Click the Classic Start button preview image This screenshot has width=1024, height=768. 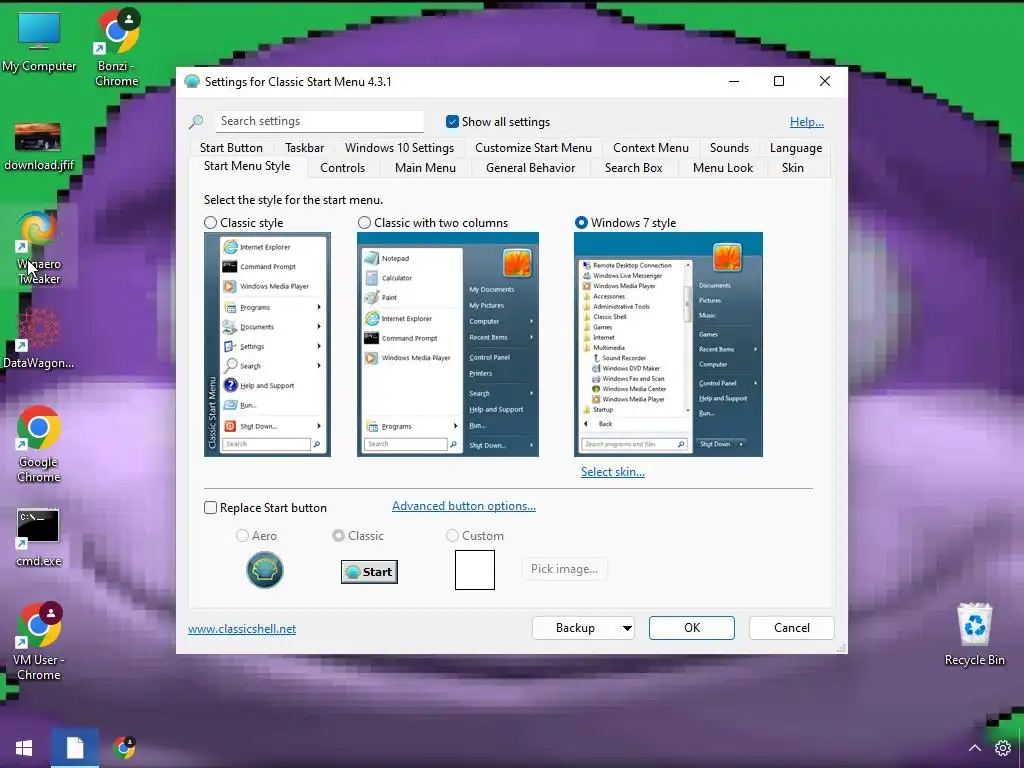coord(369,571)
